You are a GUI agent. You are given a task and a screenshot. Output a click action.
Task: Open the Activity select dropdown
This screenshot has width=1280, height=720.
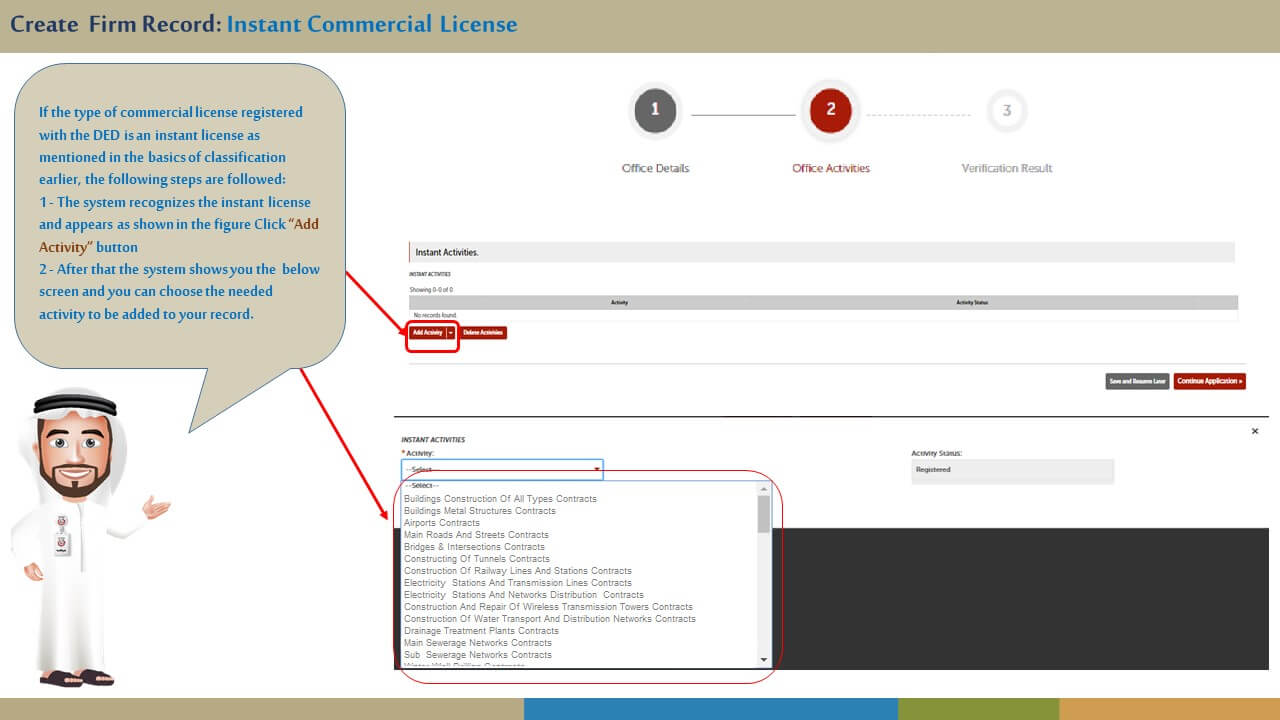click(x=502, y=469)
